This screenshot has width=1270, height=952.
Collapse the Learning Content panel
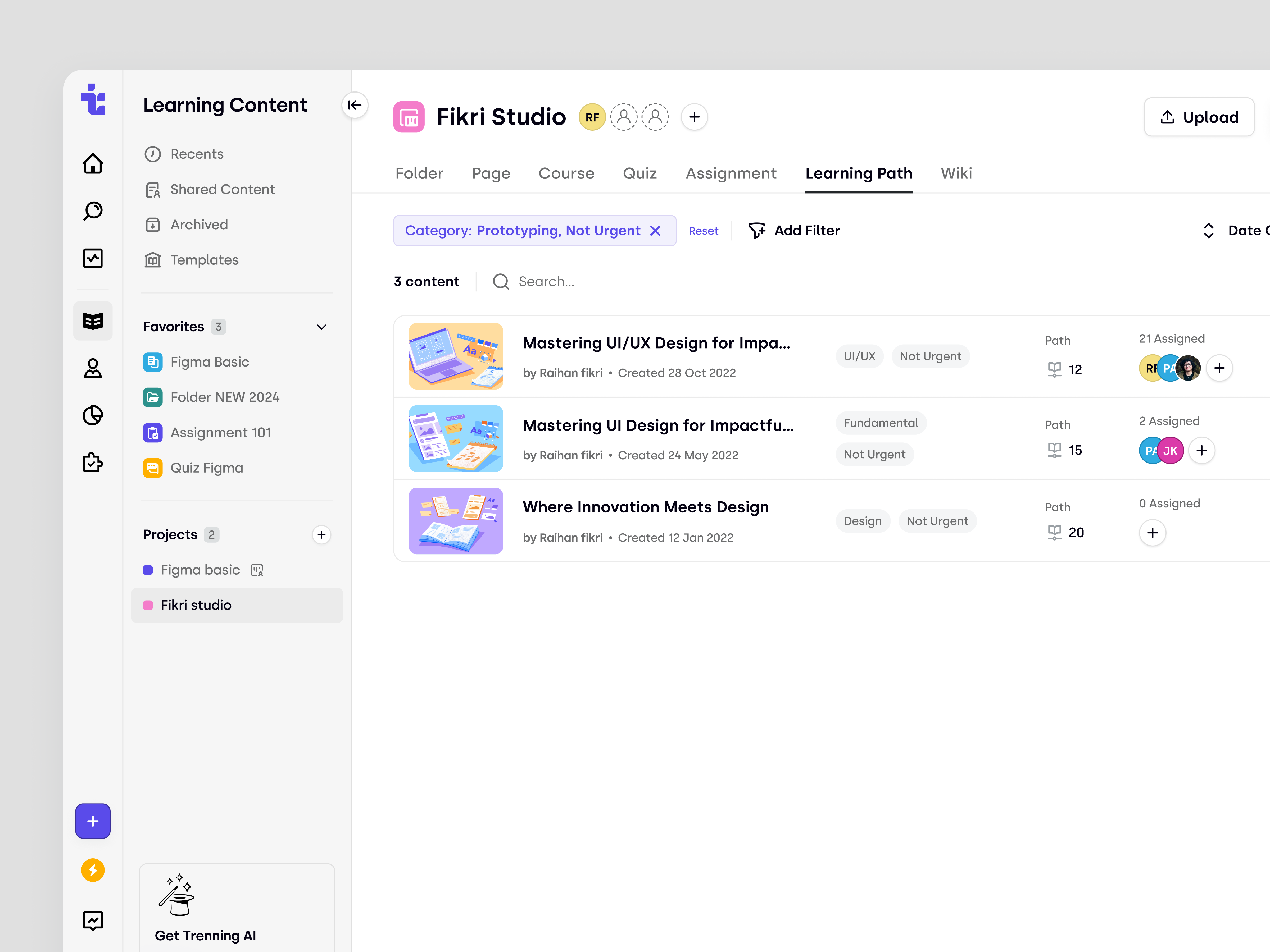click(x=355, y=105)
